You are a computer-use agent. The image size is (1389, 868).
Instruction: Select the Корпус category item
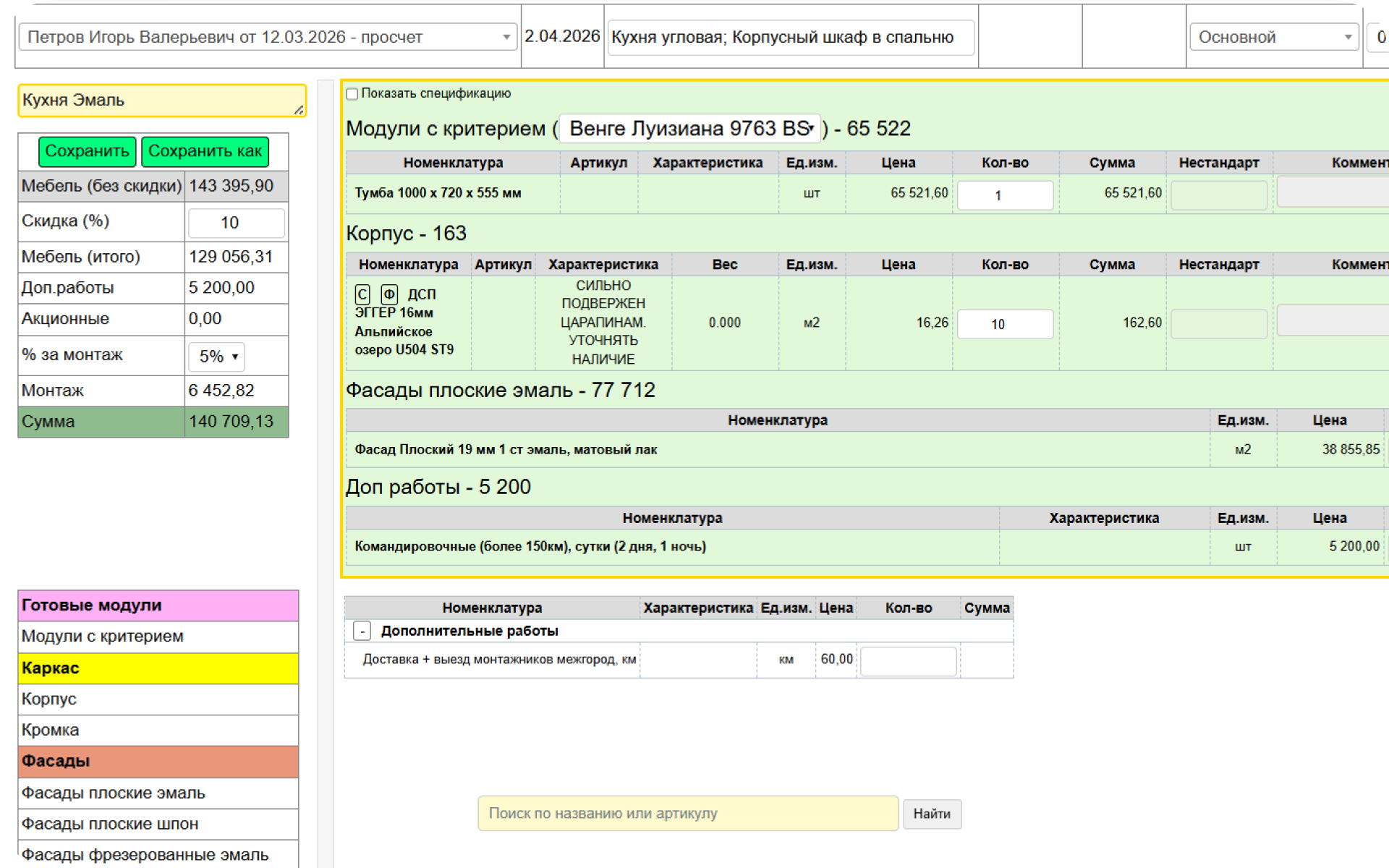[x=49, y=699]
